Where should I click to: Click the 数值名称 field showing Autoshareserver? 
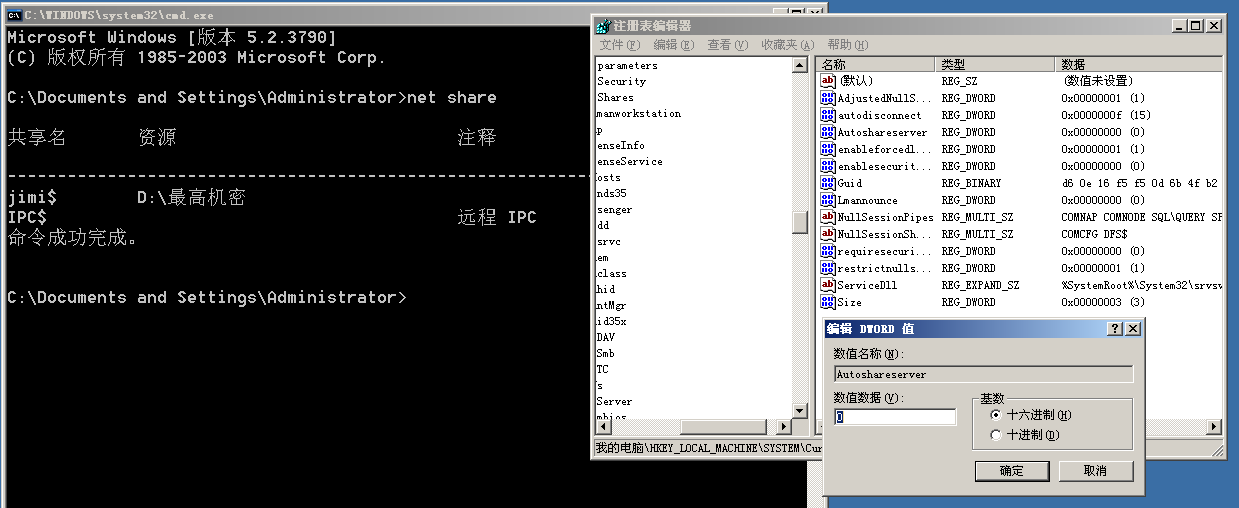(983, 374)
